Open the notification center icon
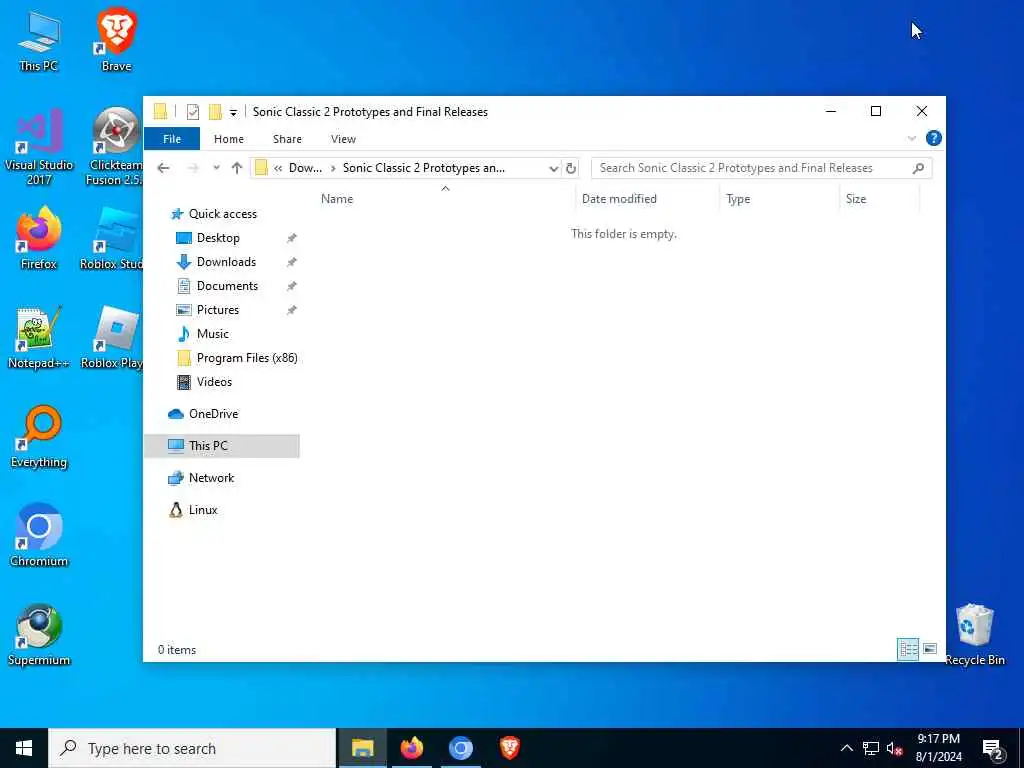Screen dimensions: 1024x768 click(993, 748)
